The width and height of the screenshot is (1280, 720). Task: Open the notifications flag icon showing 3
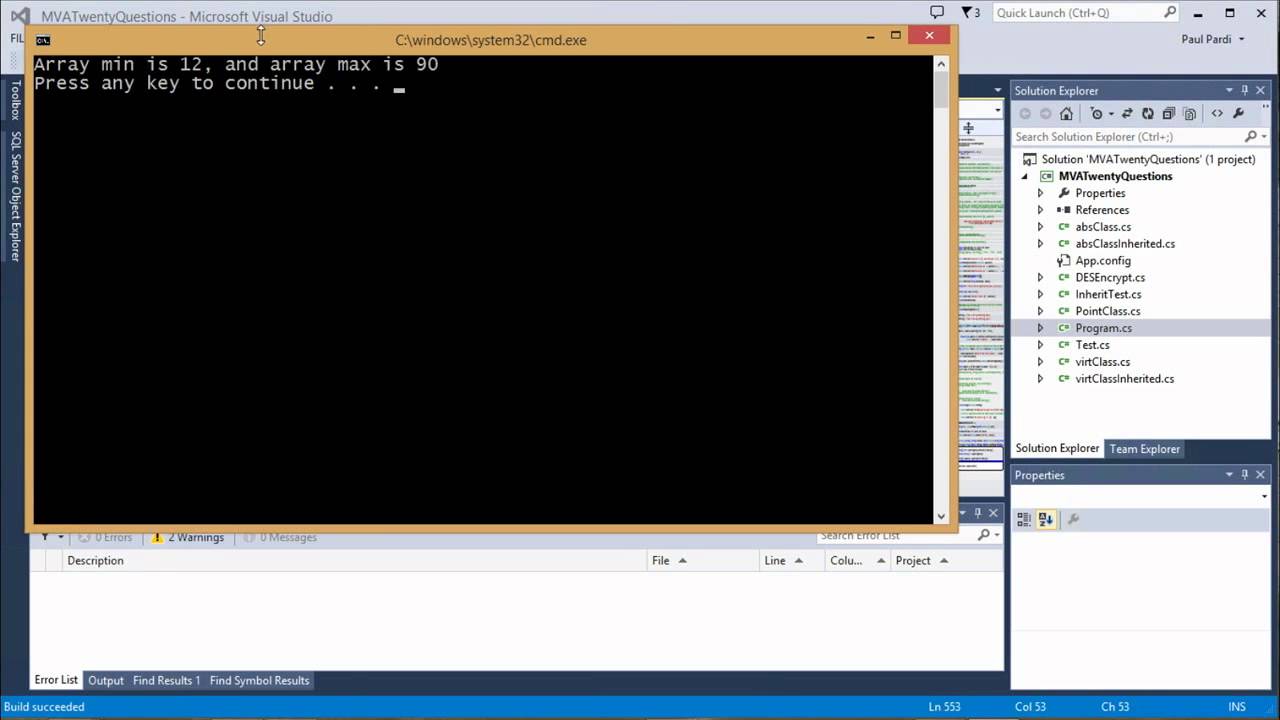pyautogui.click(x=970, y=12)
